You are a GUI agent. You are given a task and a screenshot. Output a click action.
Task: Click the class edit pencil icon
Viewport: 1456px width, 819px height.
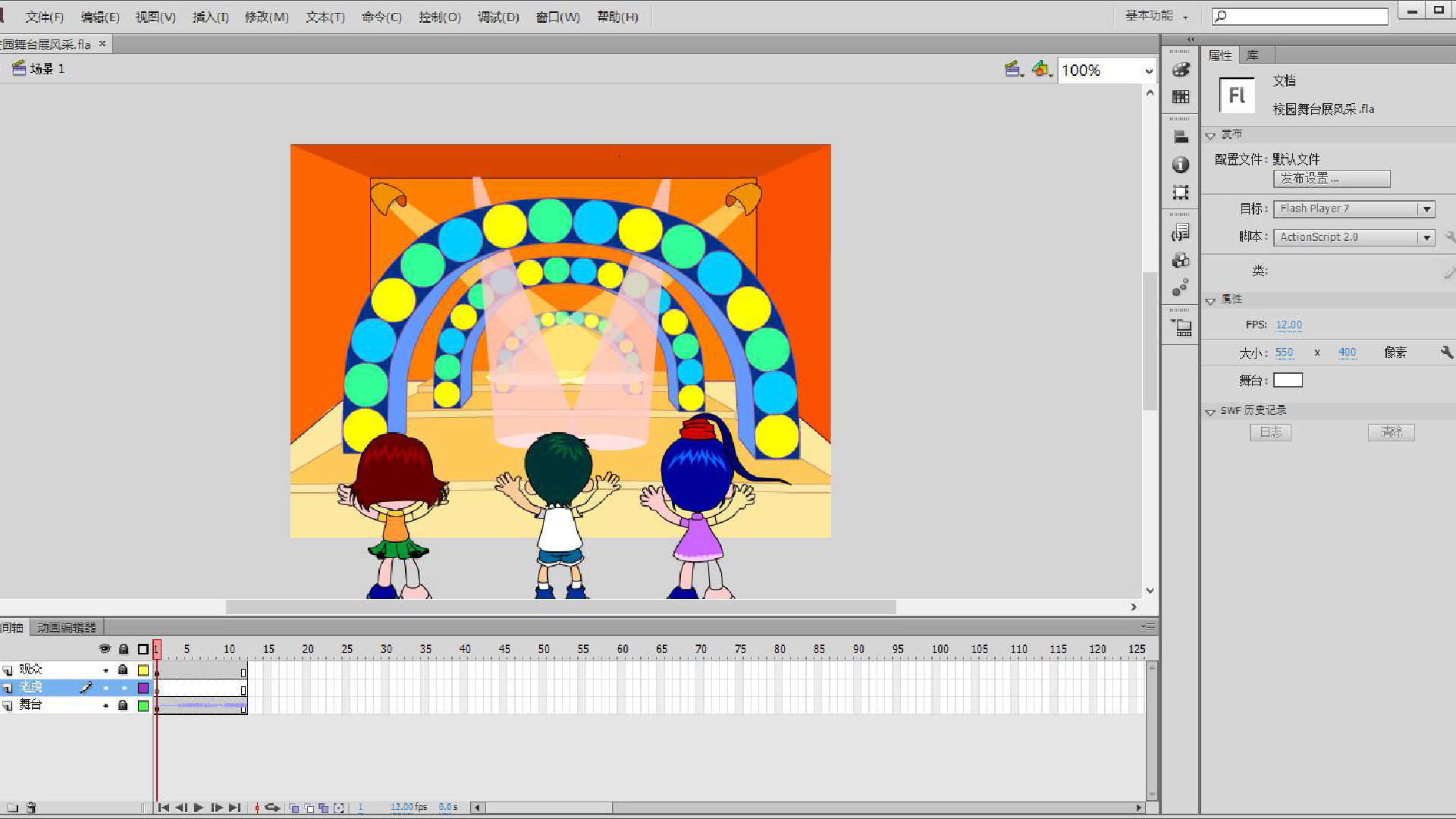click(x=1449, y=271)
